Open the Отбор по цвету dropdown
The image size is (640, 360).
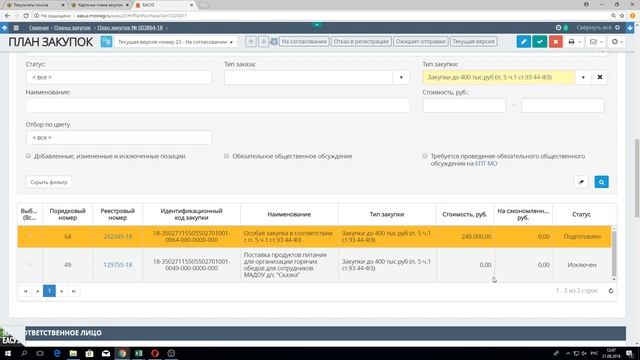pos(119,138)
